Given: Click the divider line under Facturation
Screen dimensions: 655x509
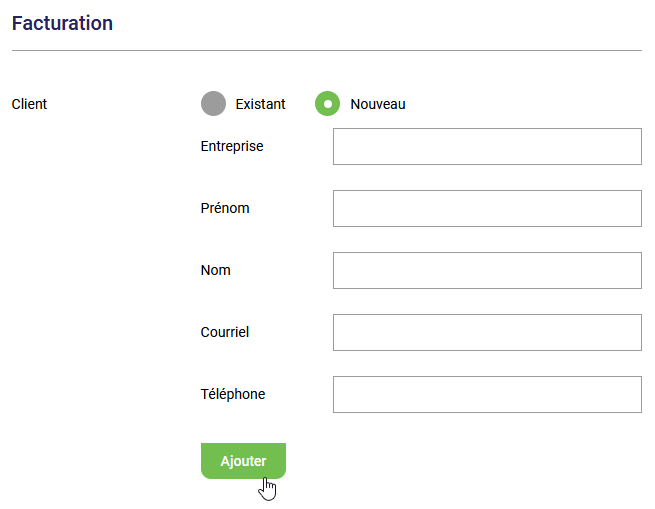Looking at the screenshot, I should click(x=326, y=50).
